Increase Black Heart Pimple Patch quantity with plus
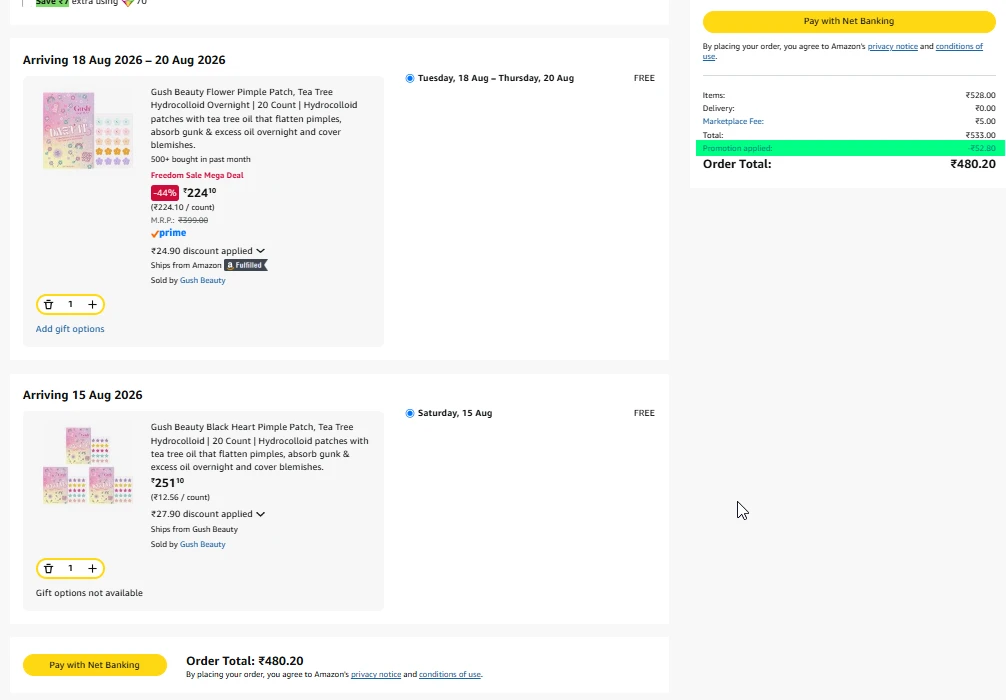 (x=92, y=568)
